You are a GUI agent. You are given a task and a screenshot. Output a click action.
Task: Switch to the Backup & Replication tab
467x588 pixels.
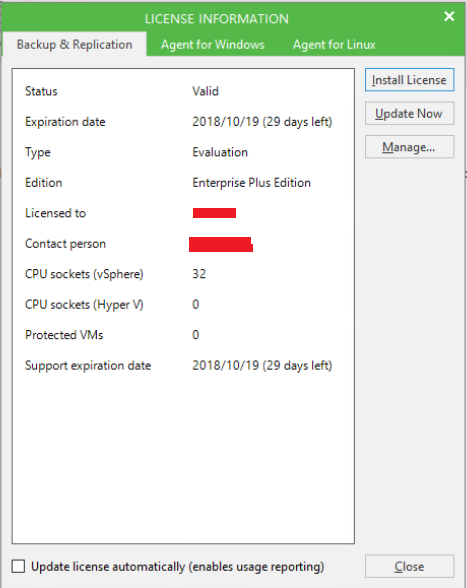point(74,44)
